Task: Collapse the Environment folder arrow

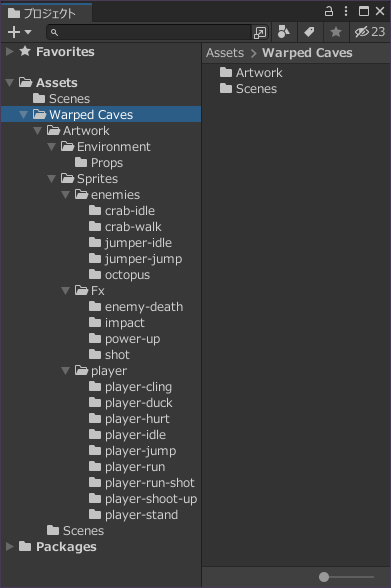Action: coord(52,147)
